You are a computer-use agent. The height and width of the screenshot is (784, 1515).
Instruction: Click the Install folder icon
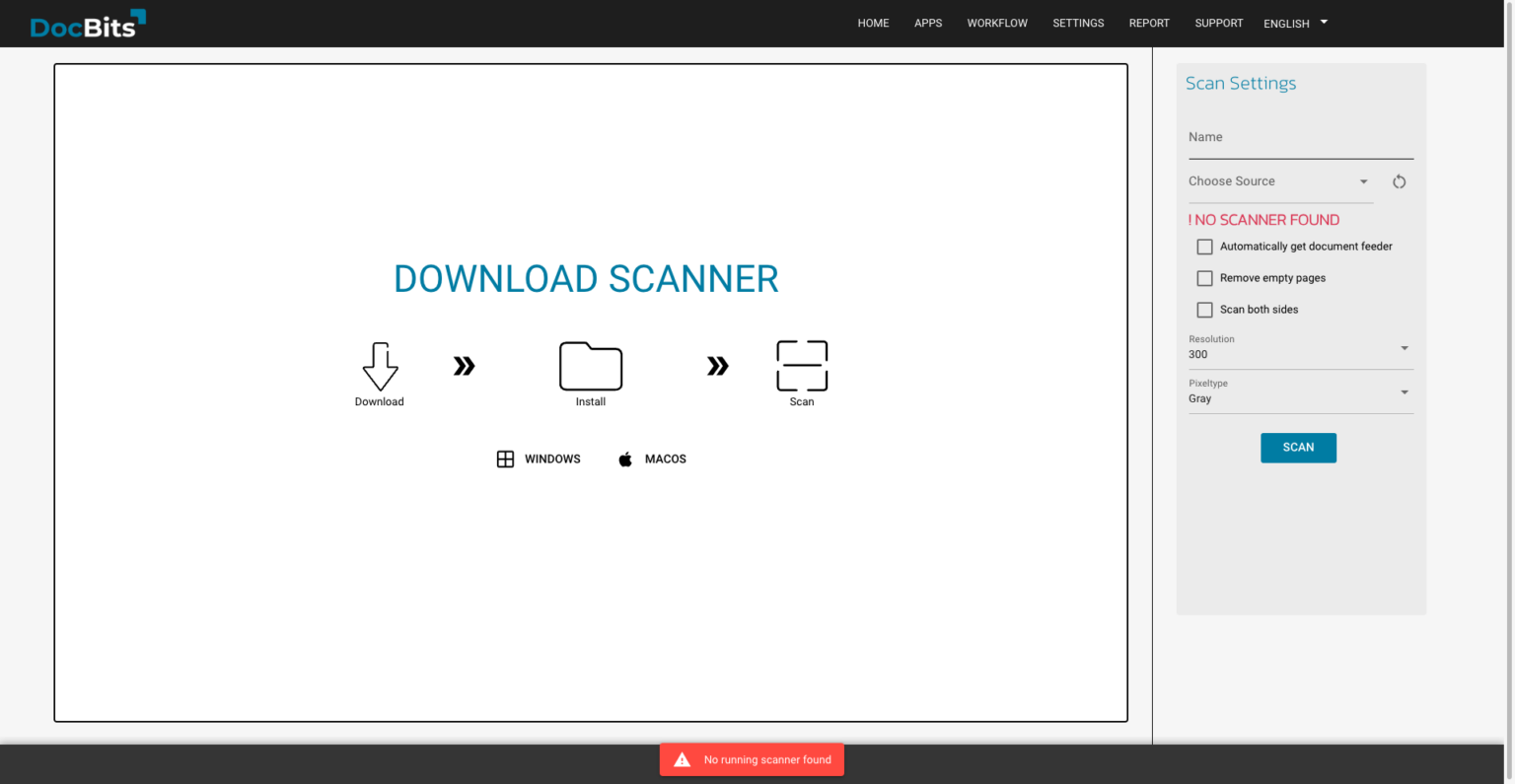(x=590, y=365)
